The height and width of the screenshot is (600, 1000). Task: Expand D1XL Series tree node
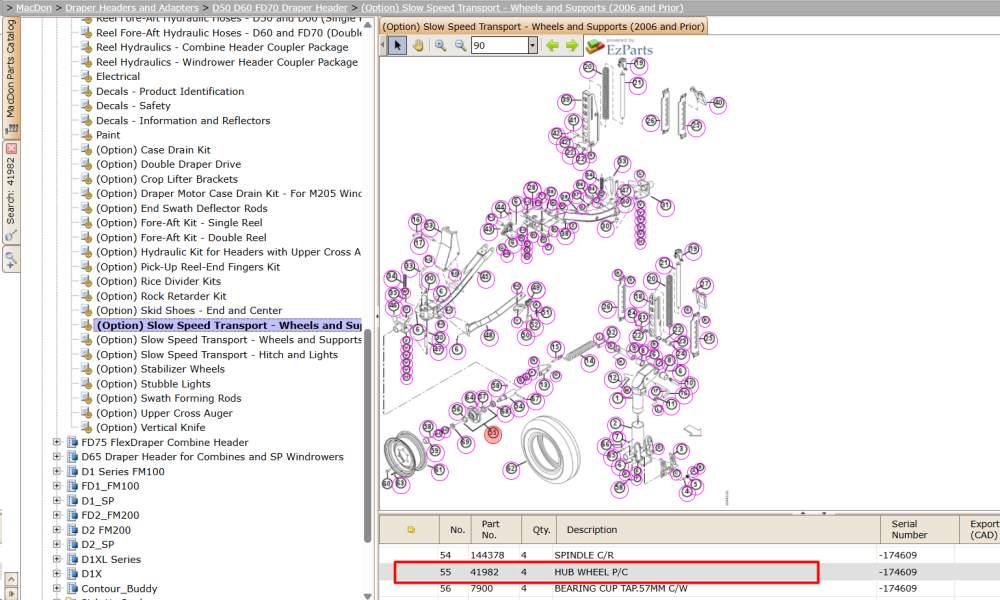coord(57,559)
